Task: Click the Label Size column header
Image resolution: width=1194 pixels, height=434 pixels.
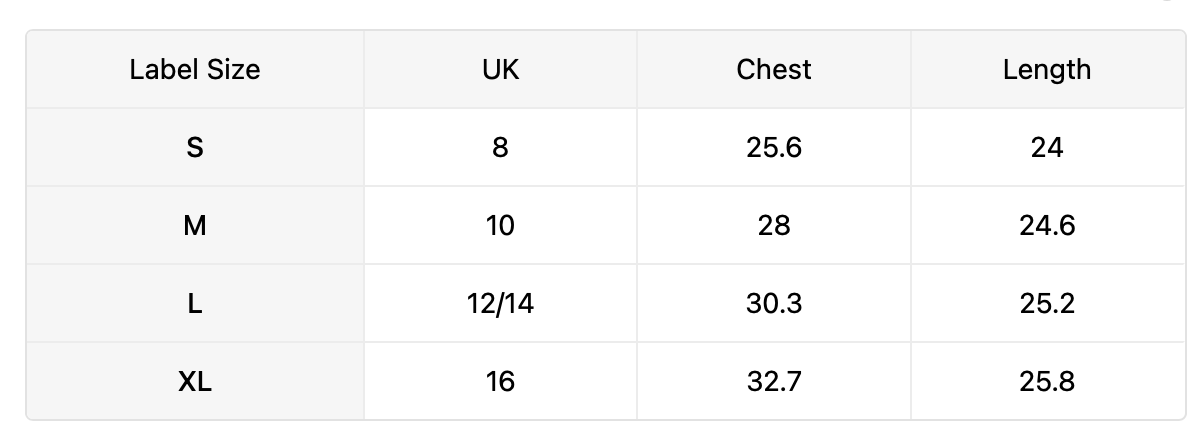Action: pos(195,69)
